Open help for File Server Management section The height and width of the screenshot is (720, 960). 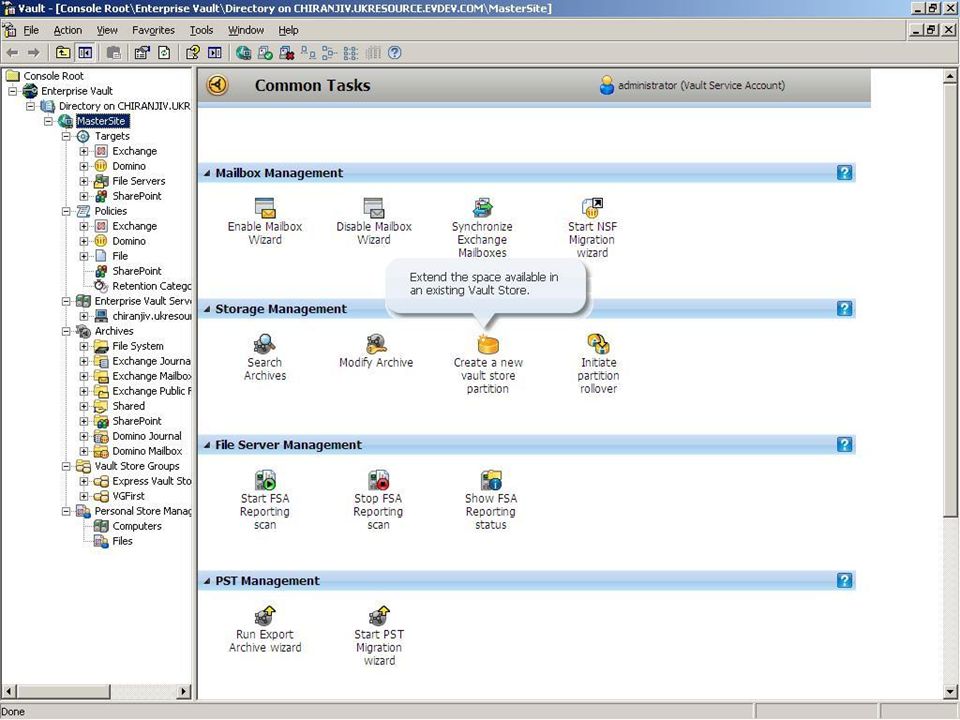[x=844, y=444]
